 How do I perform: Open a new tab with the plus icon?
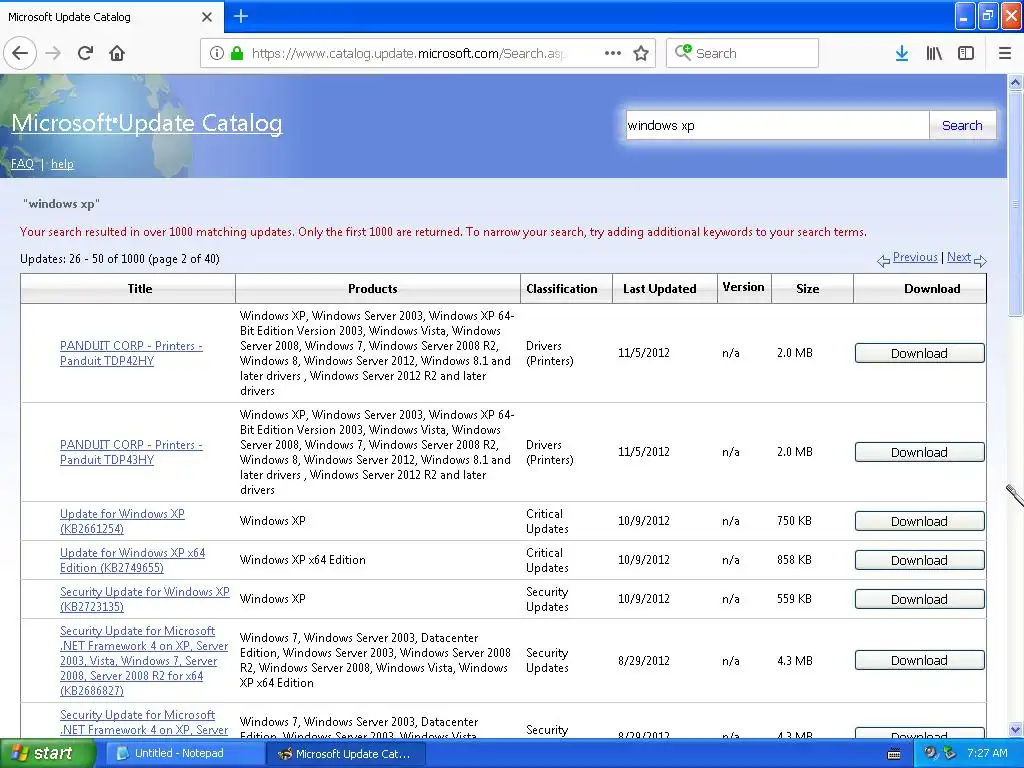(x=241, y=16)
